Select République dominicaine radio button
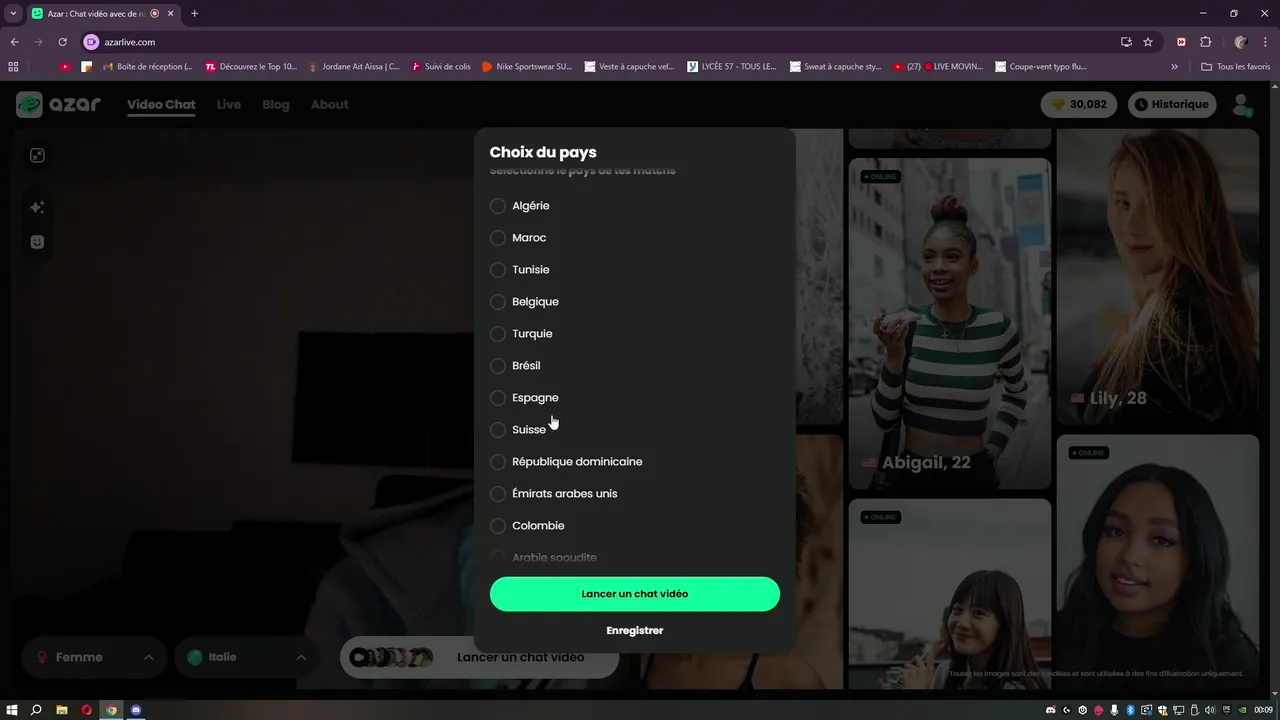 tap(498, 462)
